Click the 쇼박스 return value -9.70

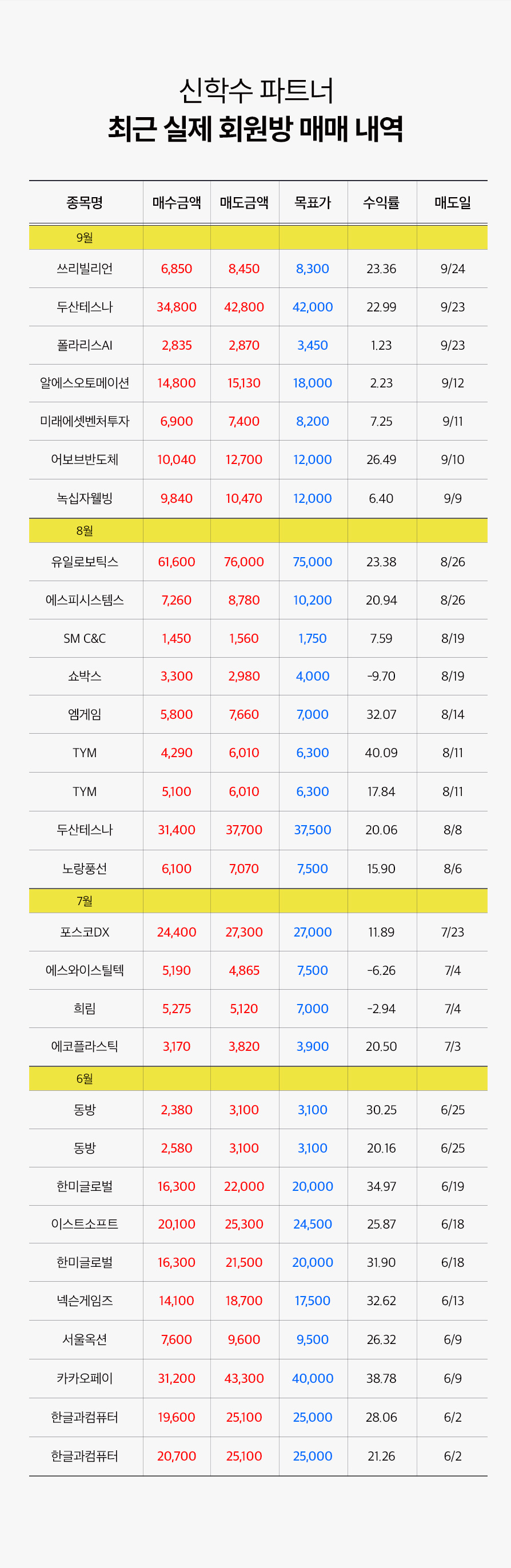[x=381, y=676]
